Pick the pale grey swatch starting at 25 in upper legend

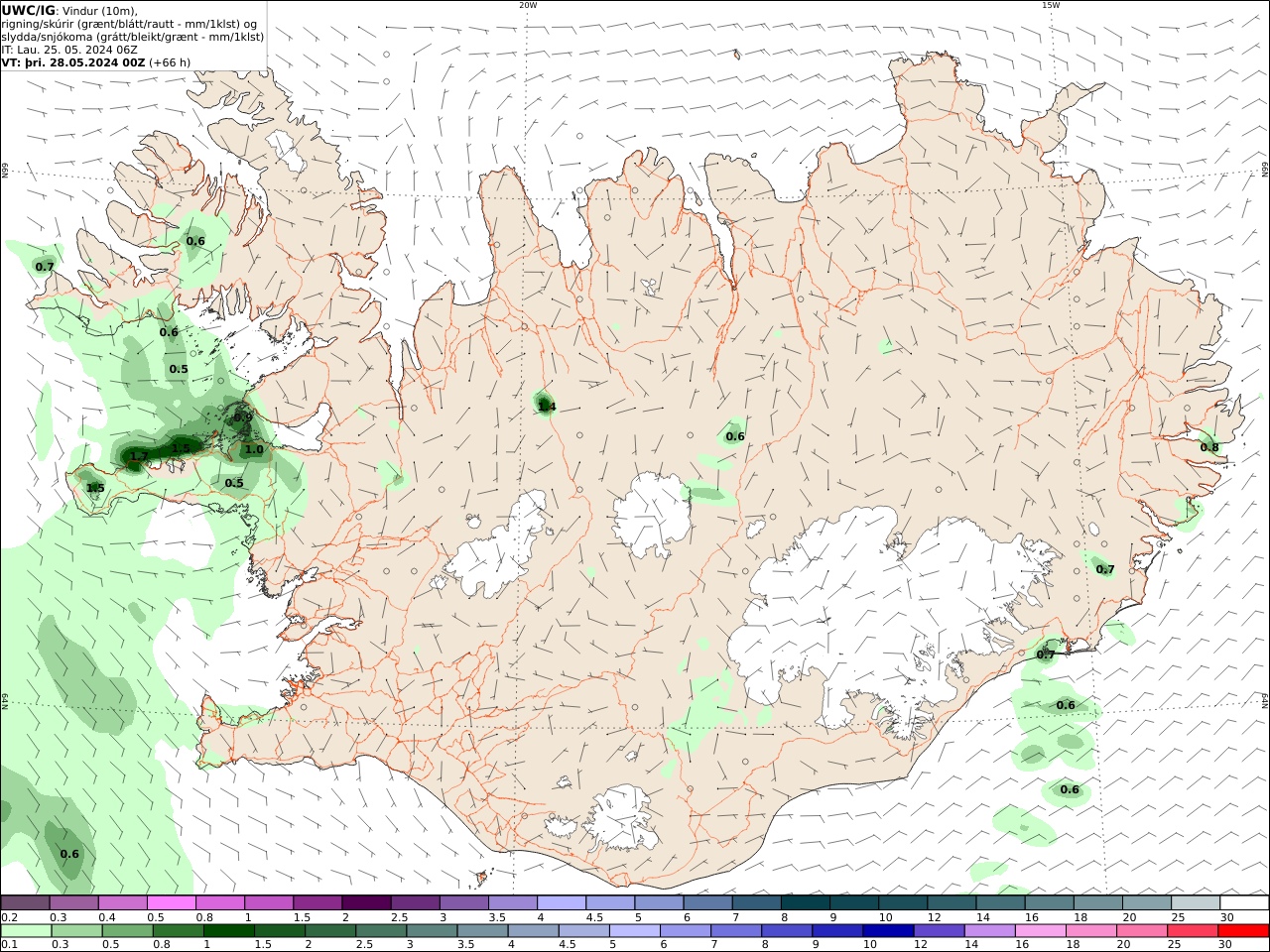(1196, 903)
